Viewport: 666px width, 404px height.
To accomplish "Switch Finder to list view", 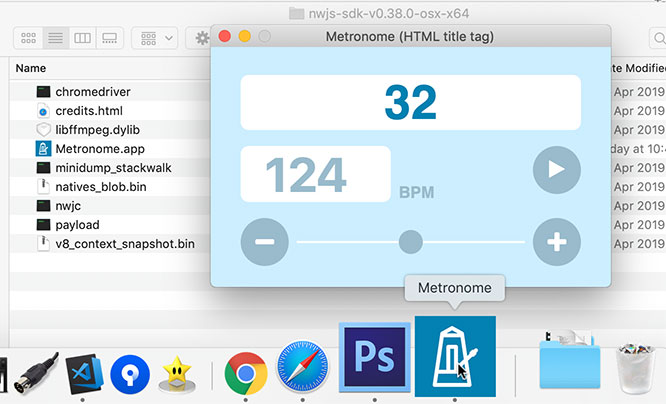I will pyautogui.click(x=55, y=38).
